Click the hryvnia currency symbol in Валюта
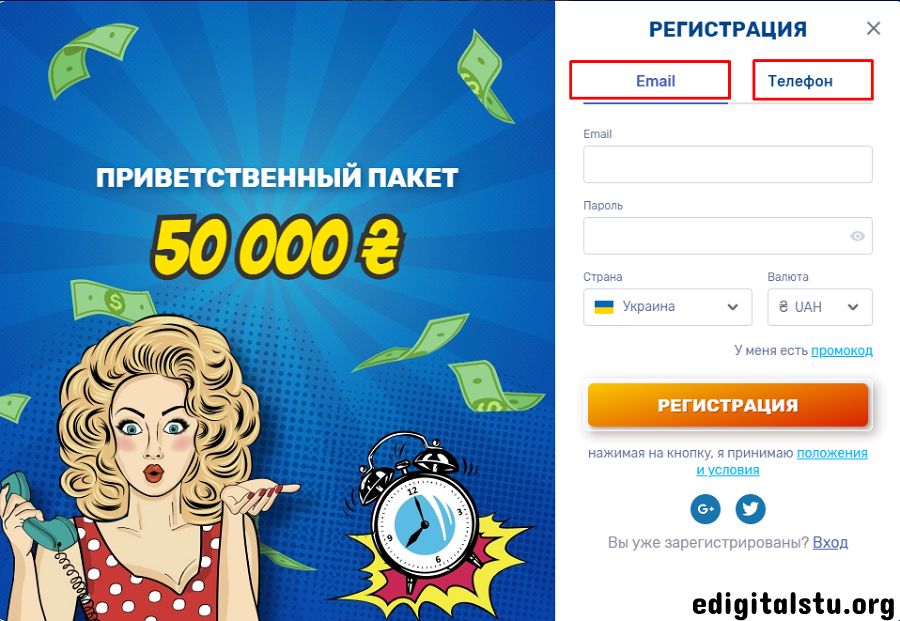The width and height of the screenshot is (900, 621). (783, 307)
